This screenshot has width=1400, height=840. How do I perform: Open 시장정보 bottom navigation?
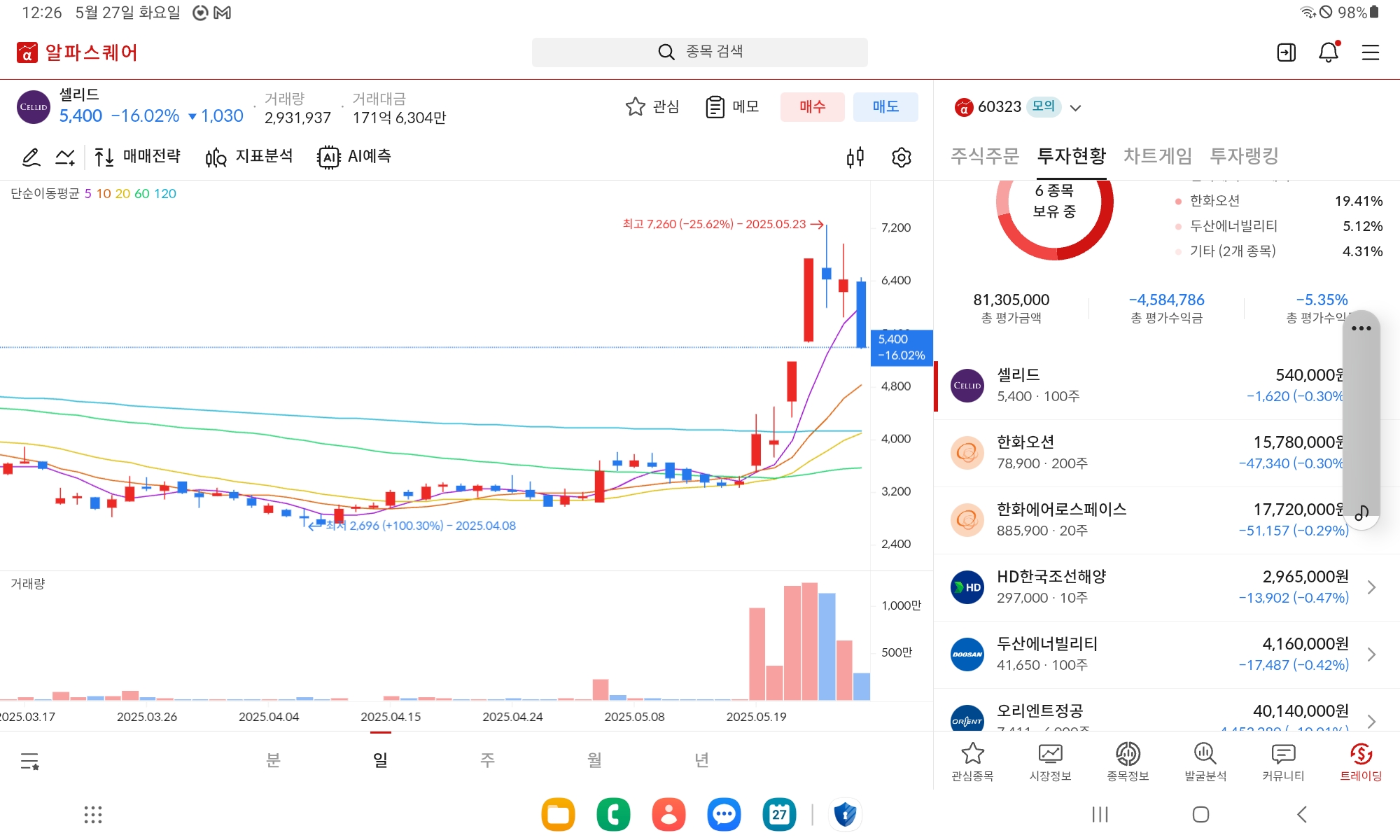(x=1050, y=762)
